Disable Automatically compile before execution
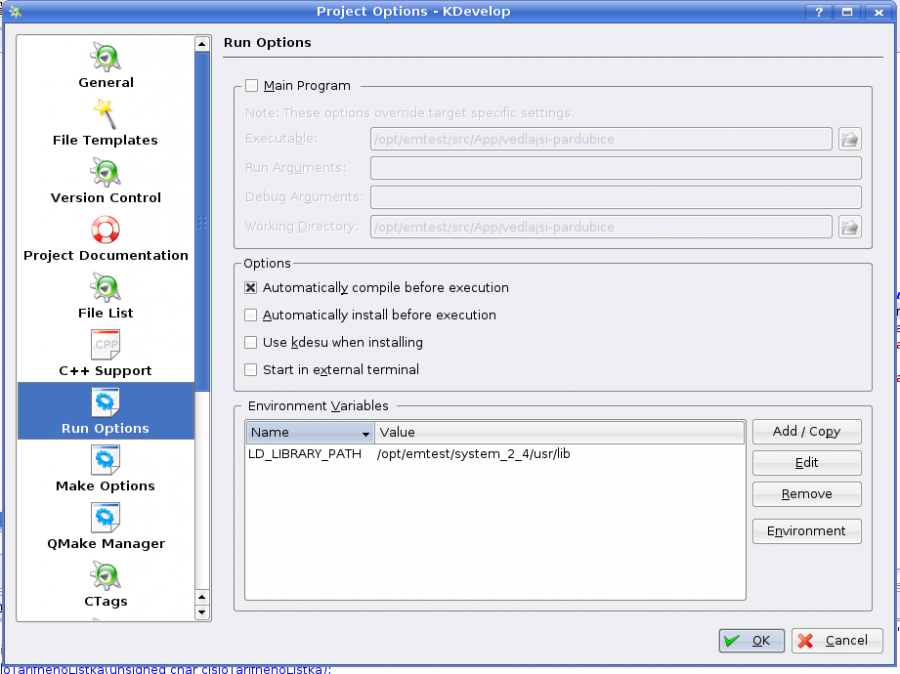Image resolution: width=900 pixels, height=674 pixels. (x=251, y=288)
